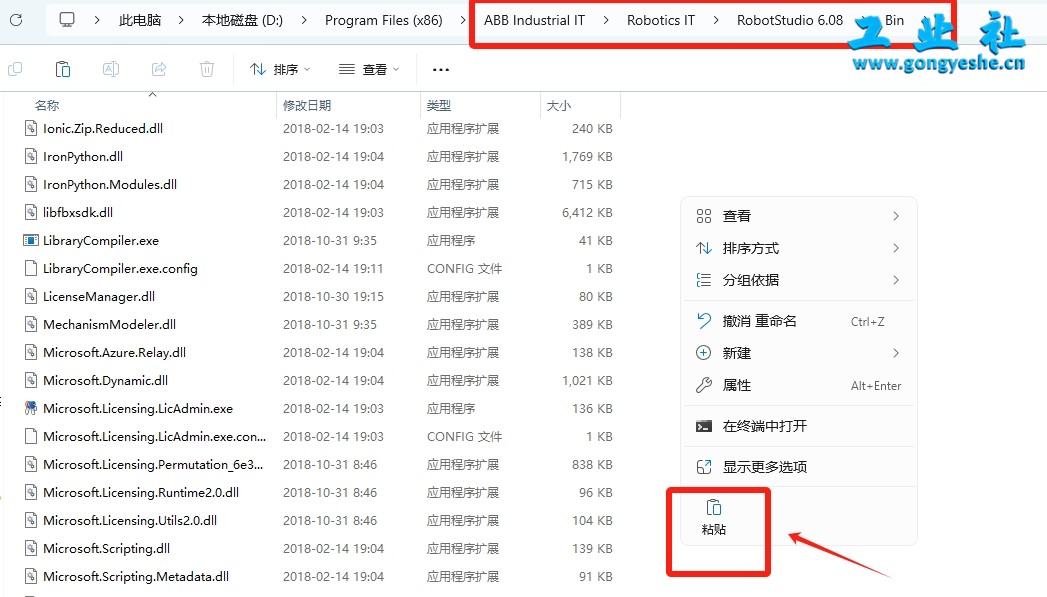Click the LibraryCompiler.exe.config file icon
This screenshot has height=597, width=1047.
(31, 268)
